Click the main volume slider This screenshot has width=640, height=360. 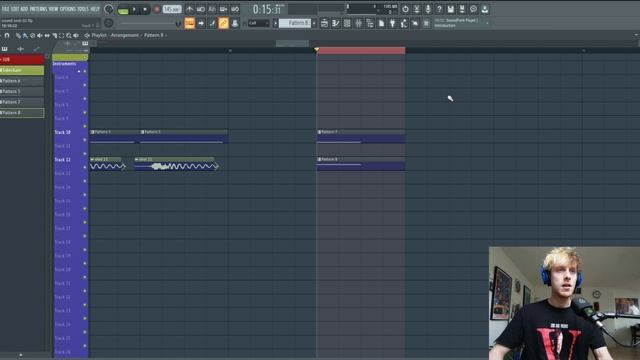click(x=150, y=23)
